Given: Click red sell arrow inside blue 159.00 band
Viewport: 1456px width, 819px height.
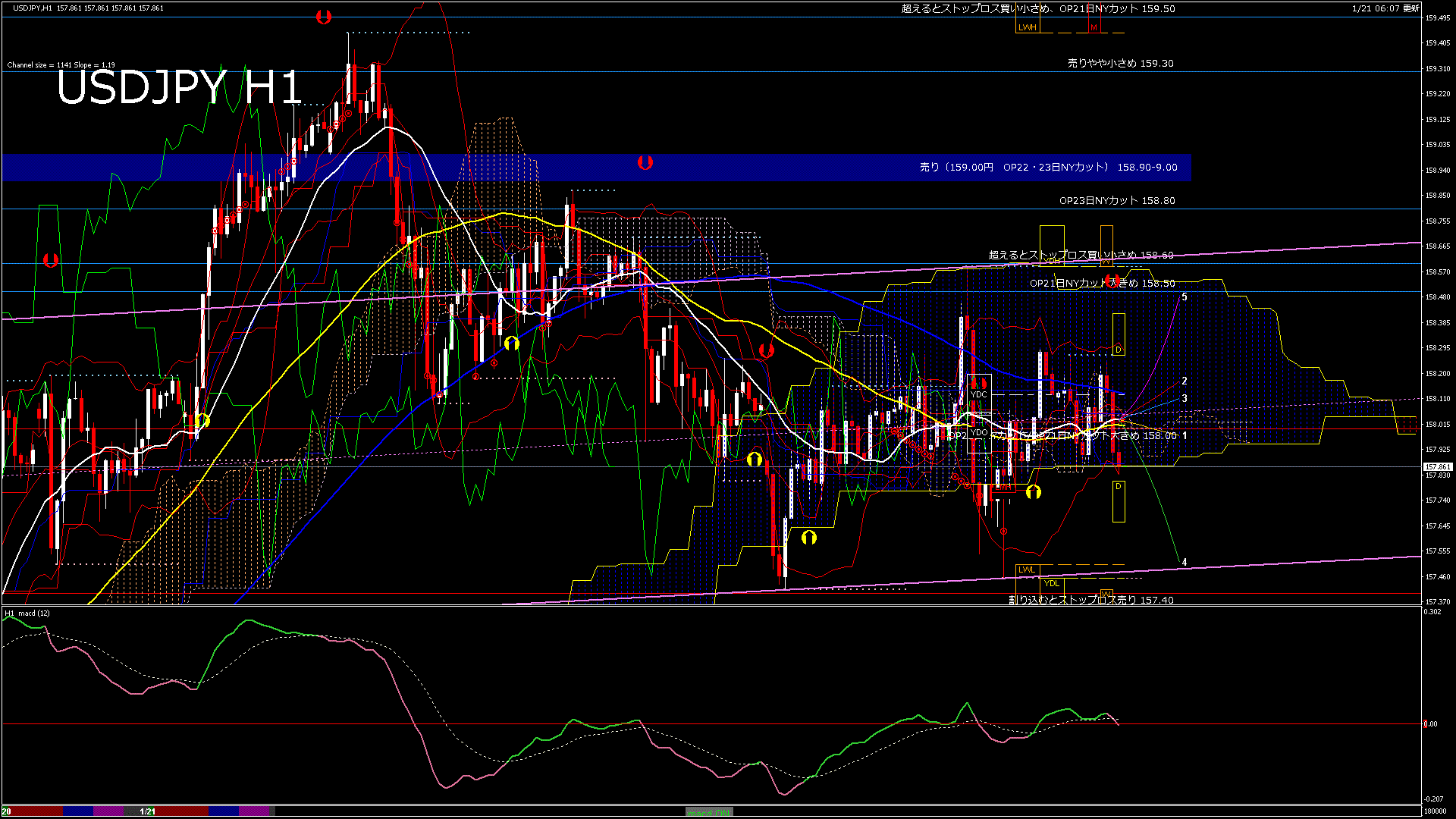Looking at the screenshot, I should (645, 162).
